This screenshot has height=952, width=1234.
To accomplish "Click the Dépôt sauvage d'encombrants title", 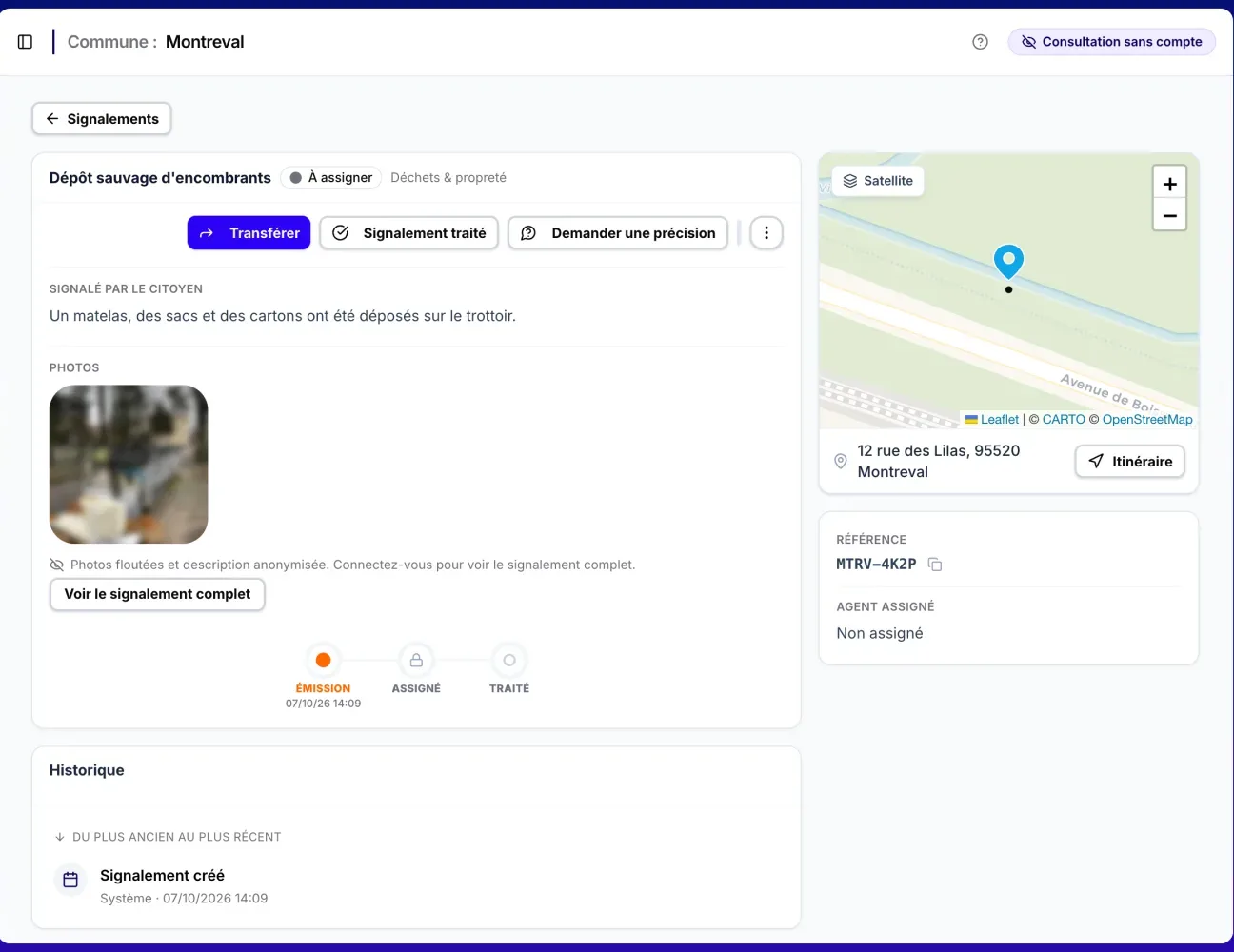I will (160, 178).
